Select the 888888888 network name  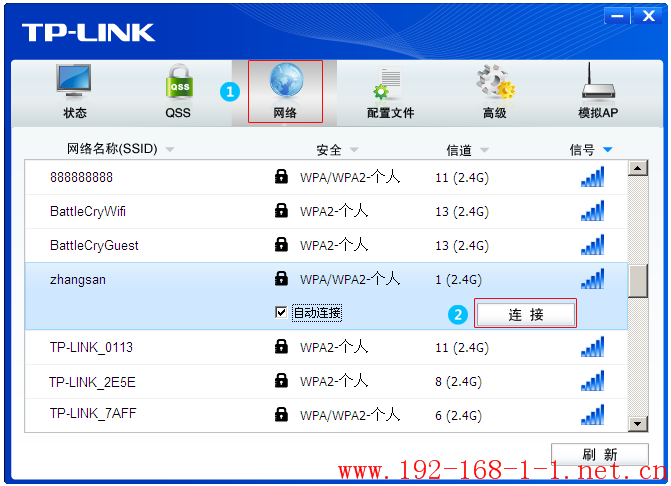81,177
